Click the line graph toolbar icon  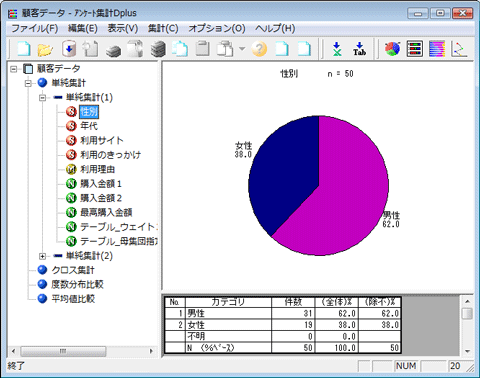(459, 49)
